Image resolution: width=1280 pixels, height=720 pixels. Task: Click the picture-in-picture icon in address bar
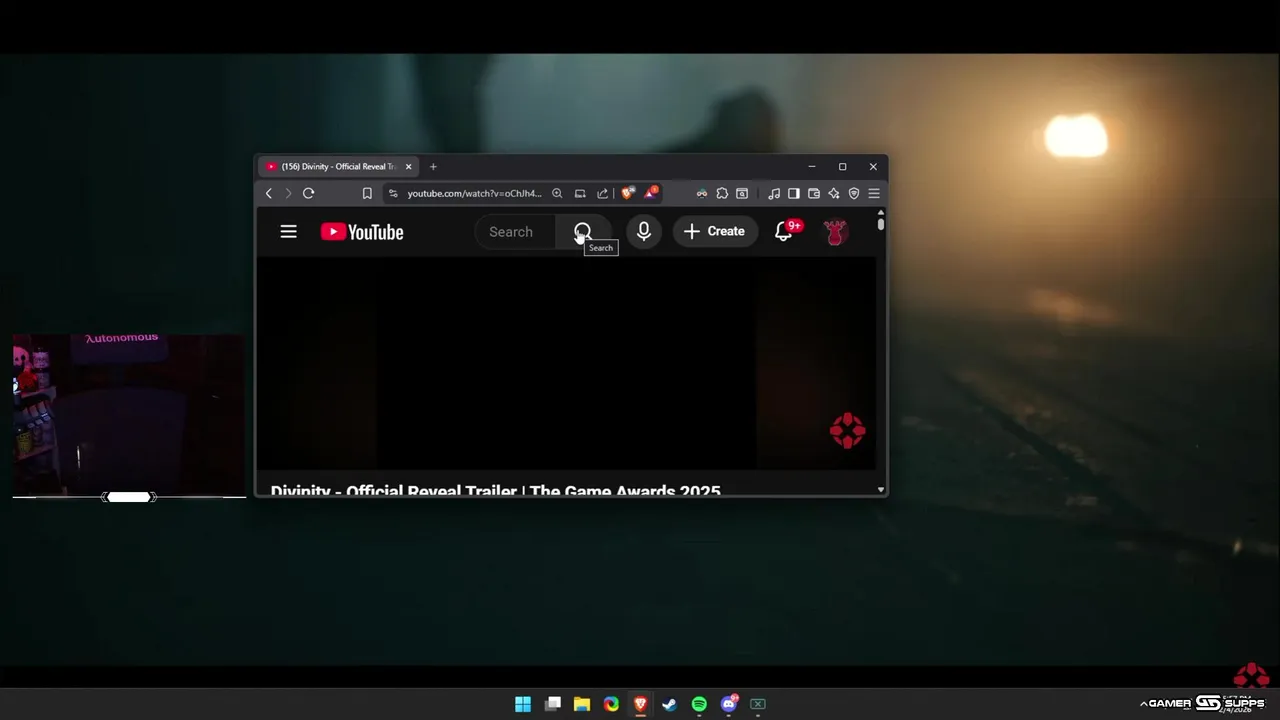(x=580, y=193)
